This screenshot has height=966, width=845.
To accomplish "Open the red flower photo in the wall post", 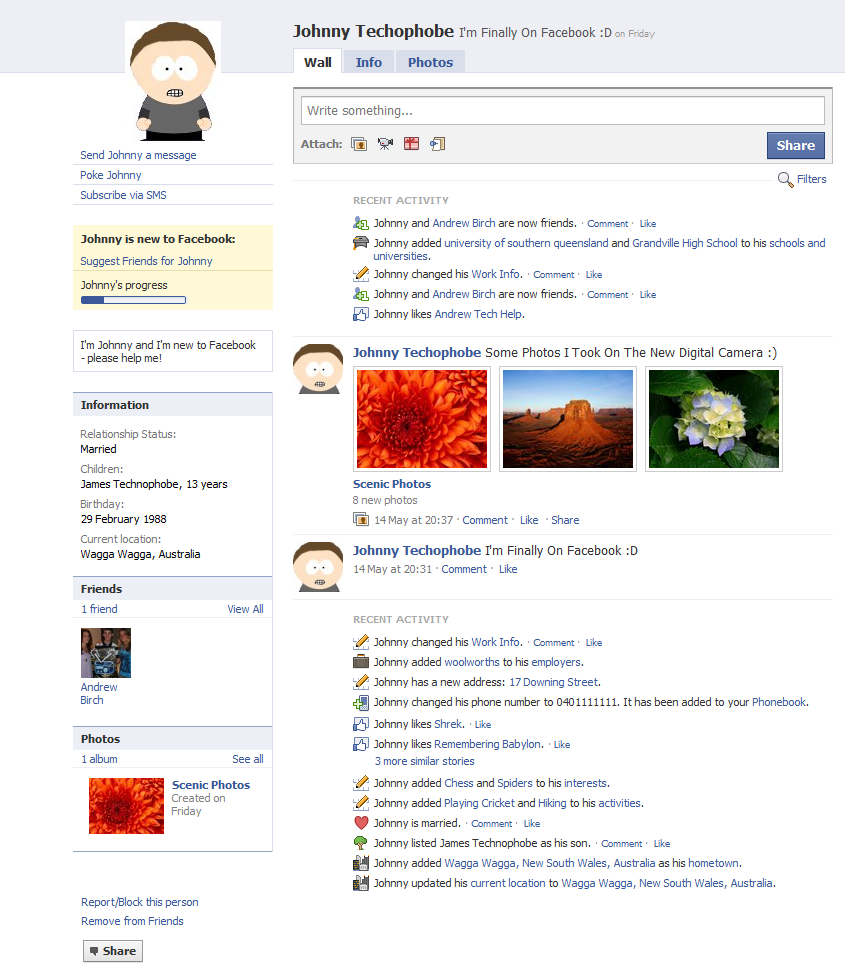I will [x=422, y=419].
